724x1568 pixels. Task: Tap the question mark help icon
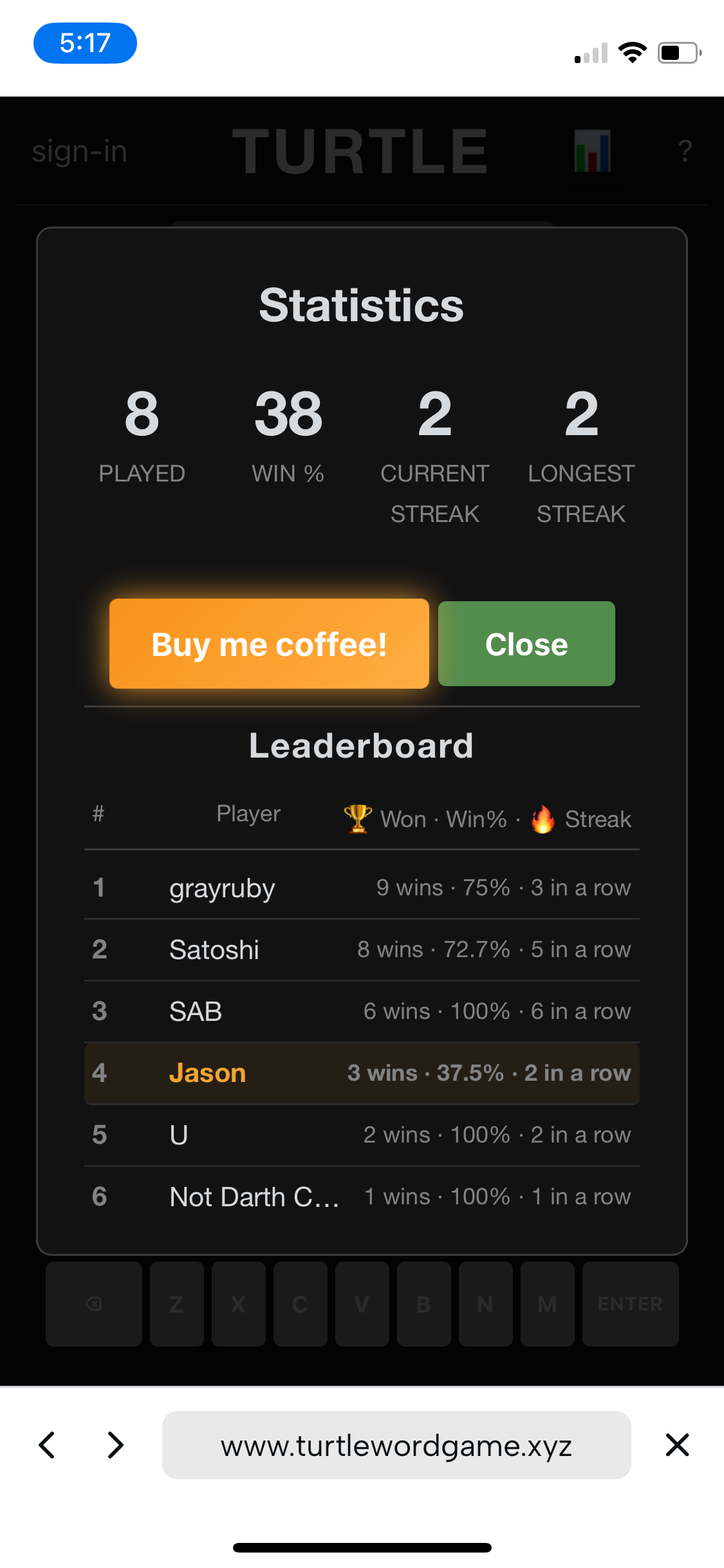pos(685,151)
